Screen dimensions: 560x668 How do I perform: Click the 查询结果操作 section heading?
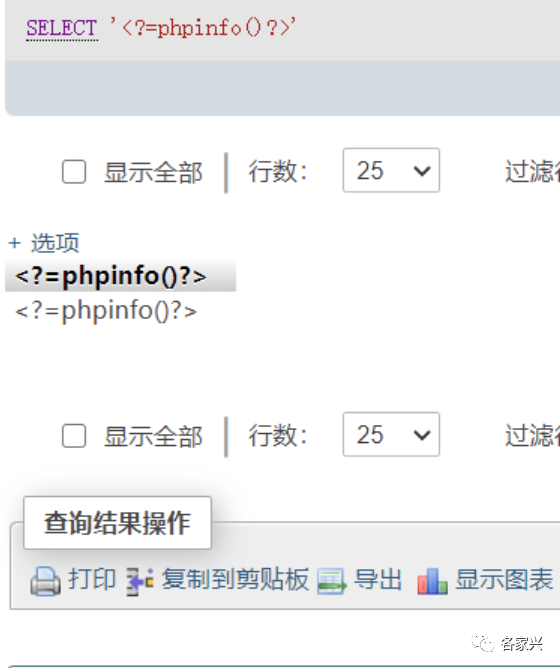coord(117,523)
